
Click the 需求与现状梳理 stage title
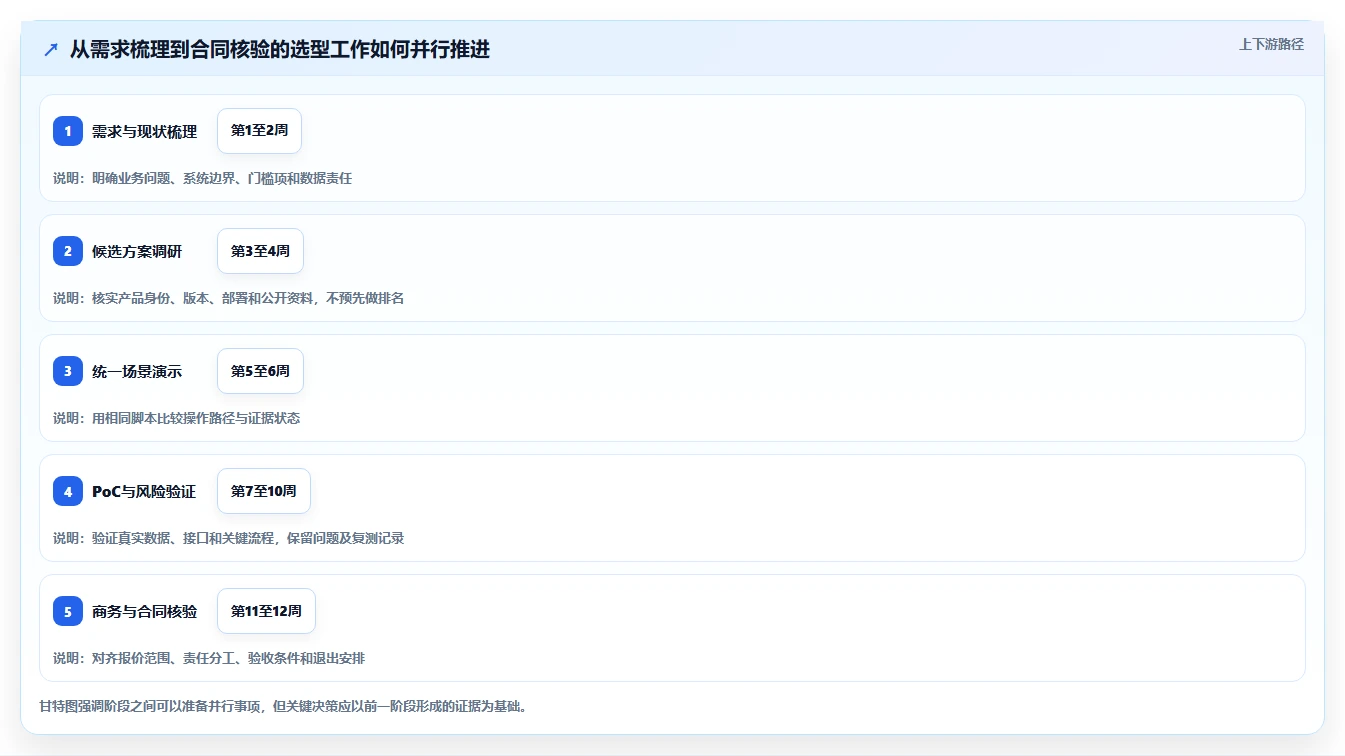pos(144,131)
